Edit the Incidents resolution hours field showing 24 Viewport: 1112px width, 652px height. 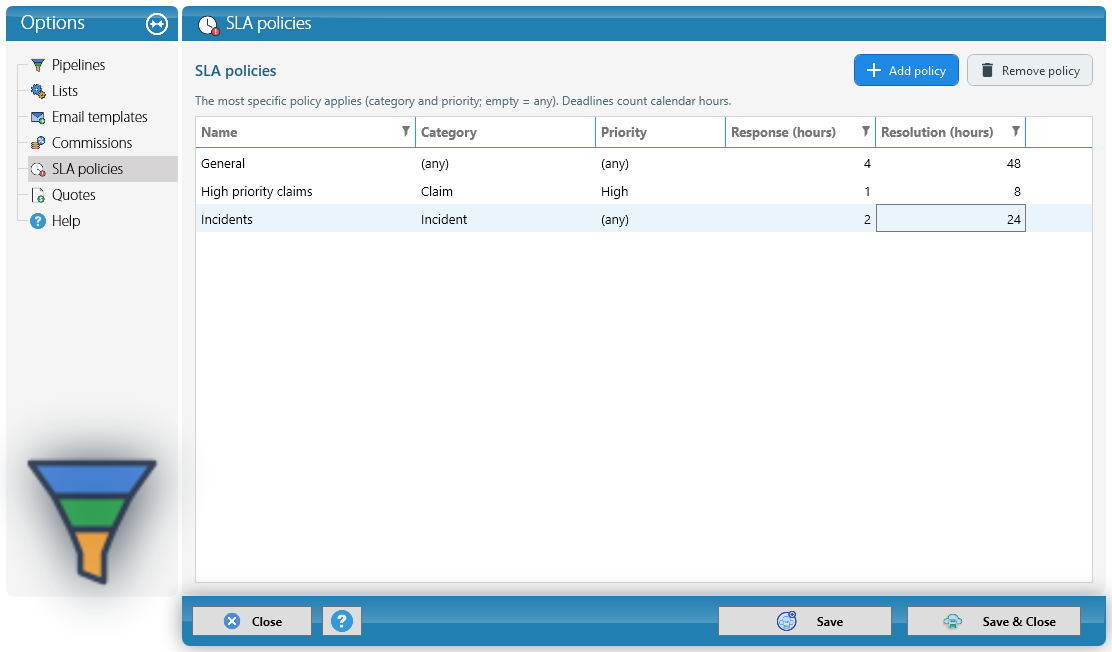[x=951, y=219]
